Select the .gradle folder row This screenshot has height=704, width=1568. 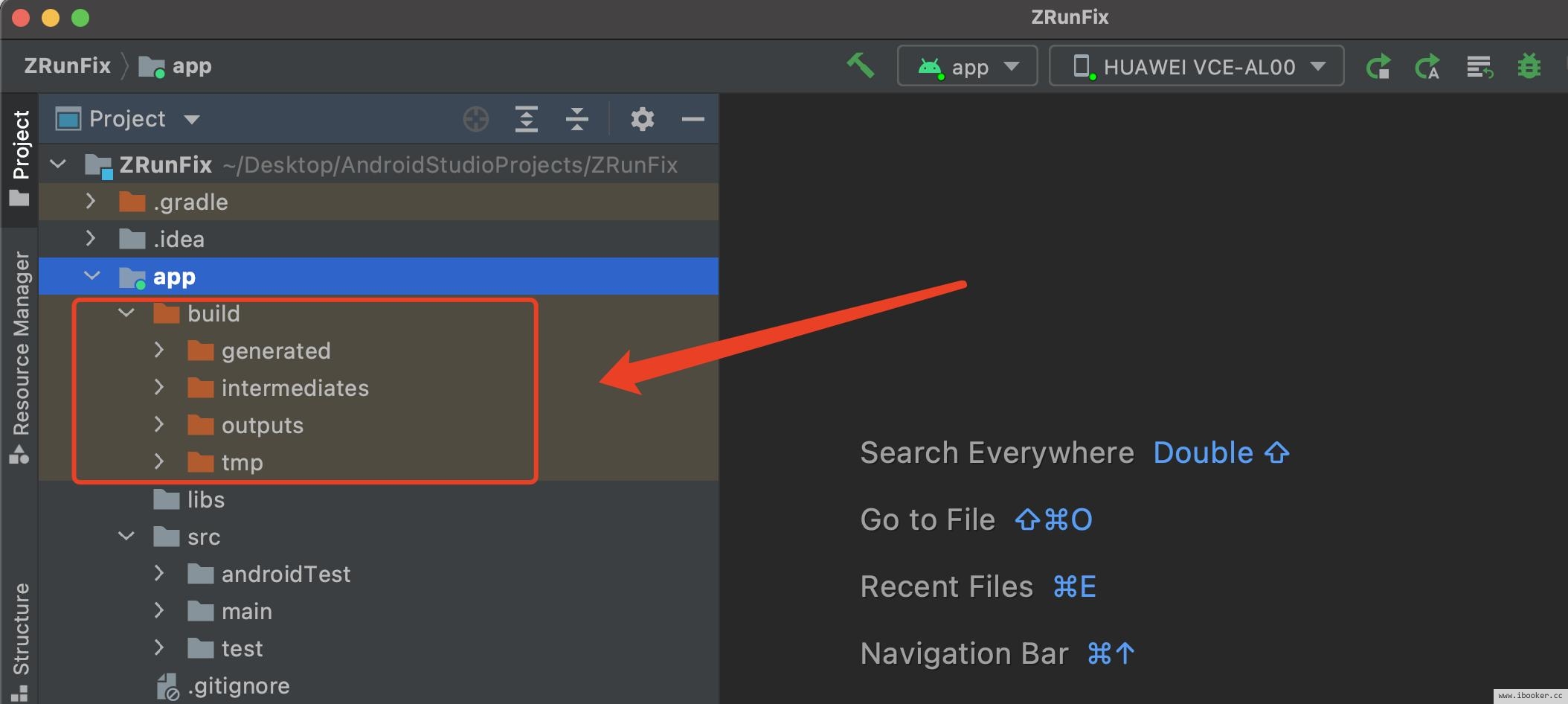click(x=379, y=202)
